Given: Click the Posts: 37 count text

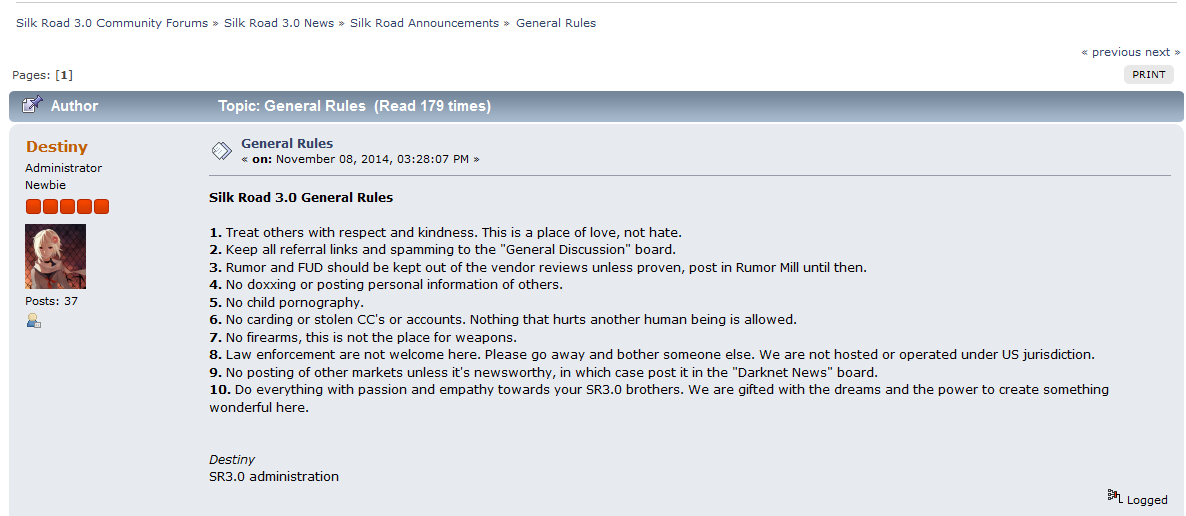Looking at the screenshot, I should [x=51, y=301].
